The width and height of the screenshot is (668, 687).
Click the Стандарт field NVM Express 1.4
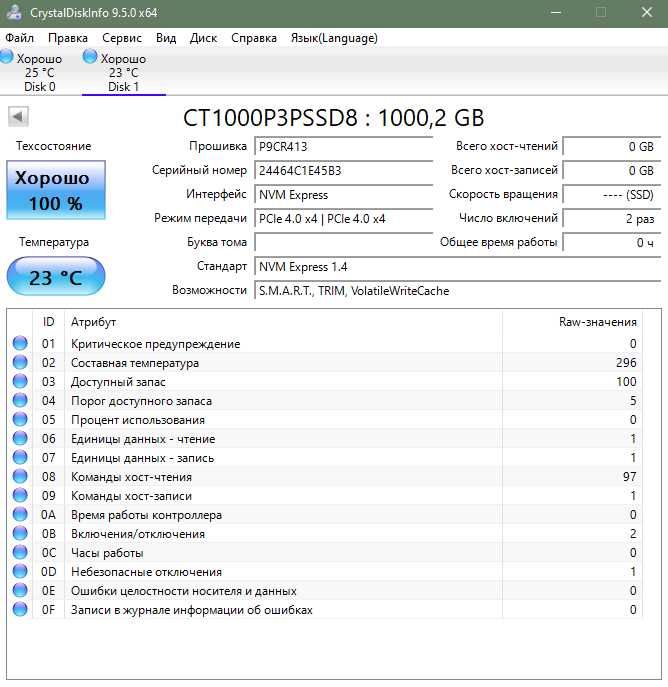[x=457, y=266]
